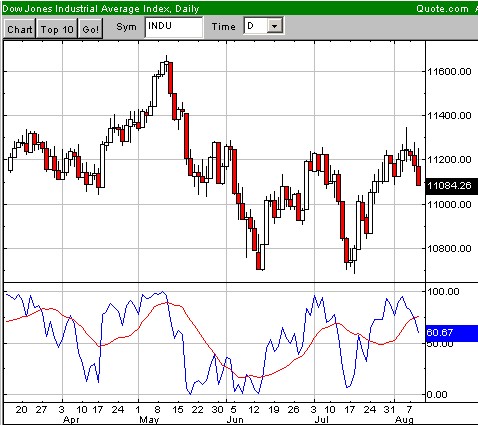Click the 100.00 oscillator axis label

(443, 292)
